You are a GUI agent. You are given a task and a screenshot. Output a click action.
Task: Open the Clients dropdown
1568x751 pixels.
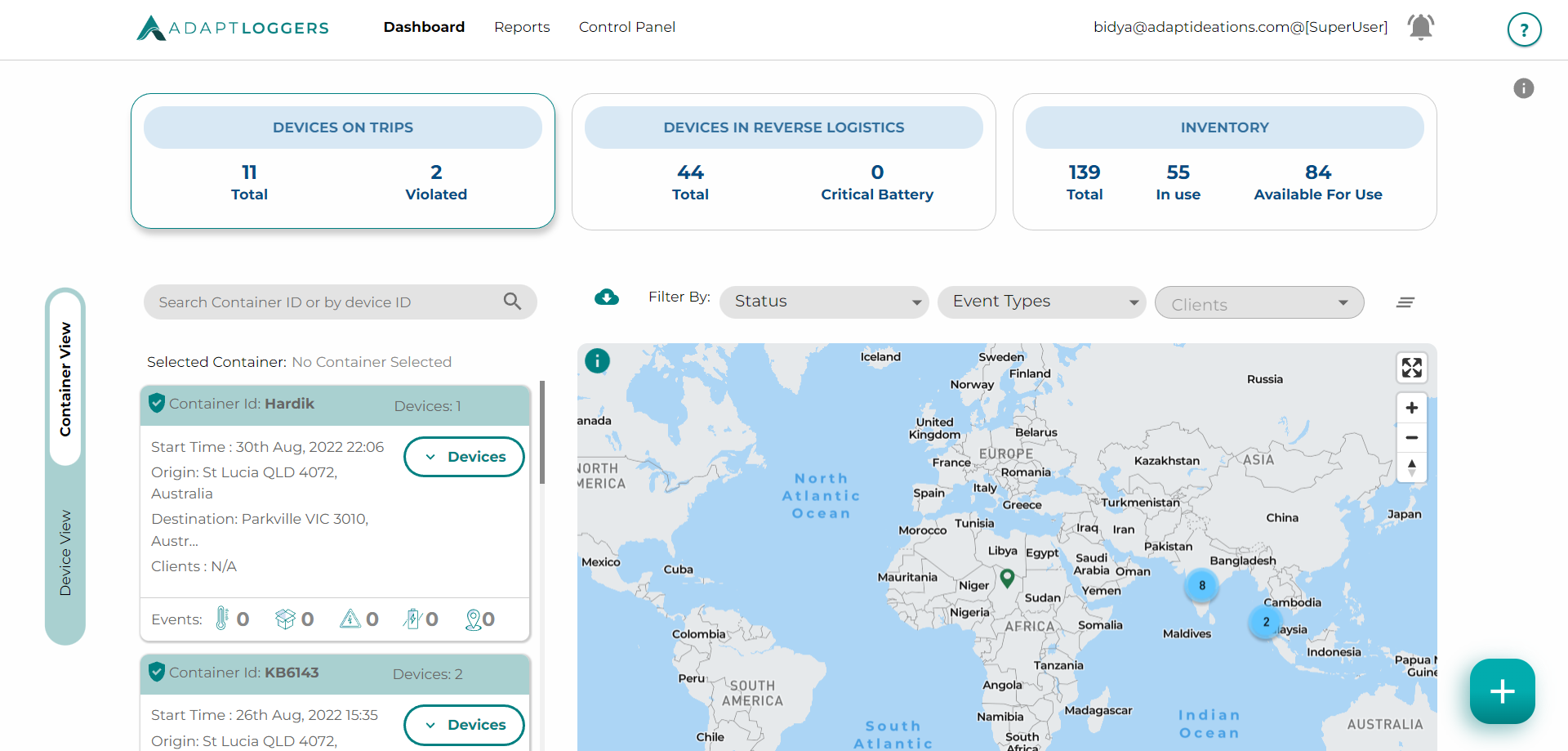(1259, 302)
